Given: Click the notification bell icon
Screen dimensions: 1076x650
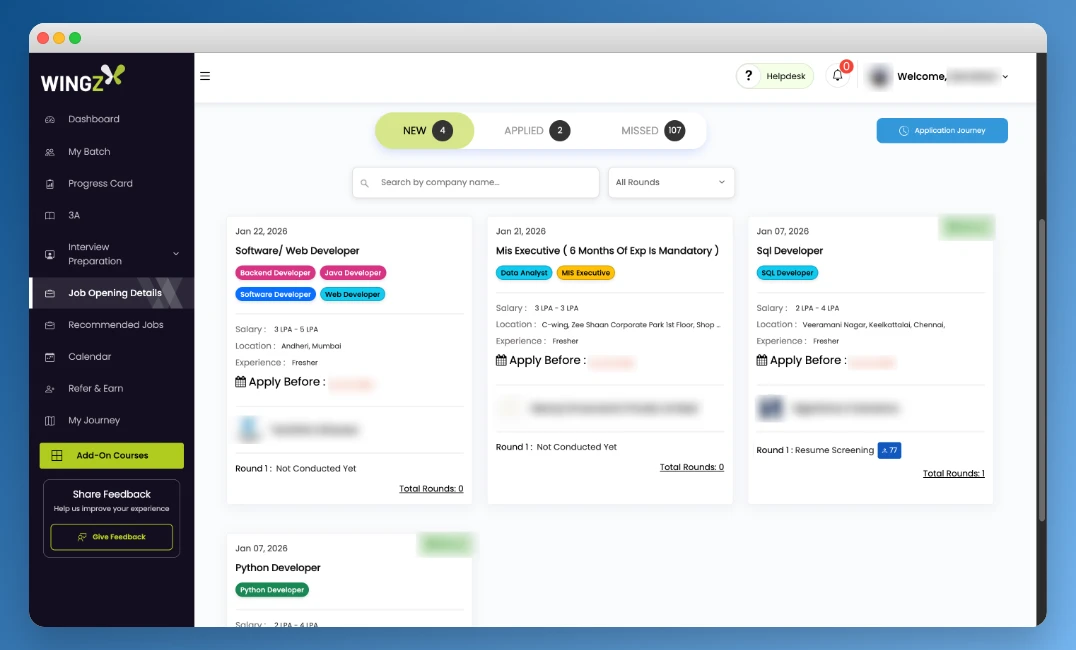Looking at the screenshot, I should [x=838, y=75].
